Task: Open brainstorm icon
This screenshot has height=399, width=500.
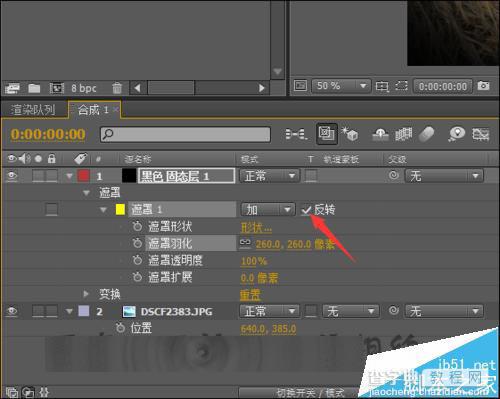Action: (x=457, y=134)
